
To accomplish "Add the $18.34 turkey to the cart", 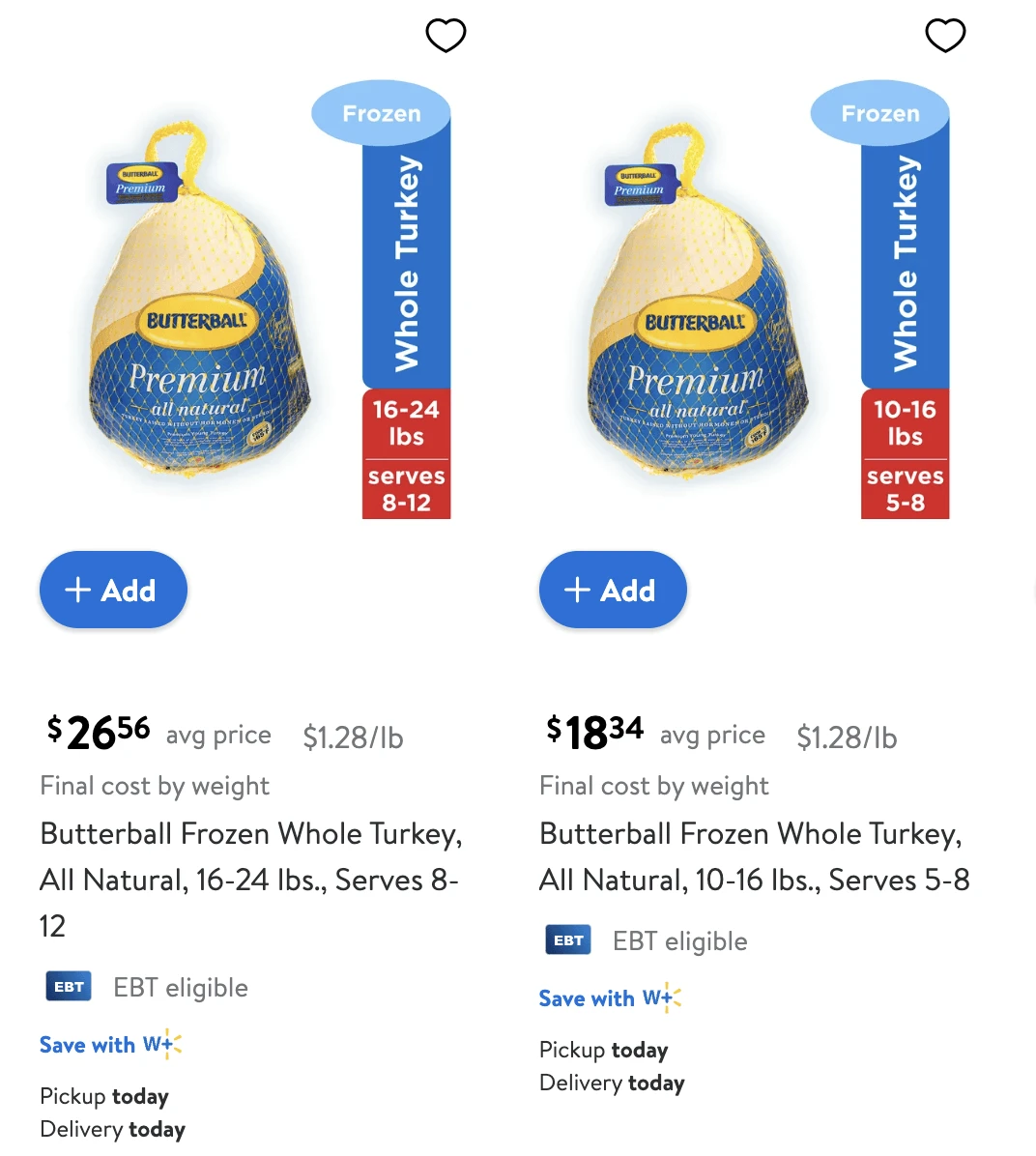I will pyautogui.click(x=613, y=590).
